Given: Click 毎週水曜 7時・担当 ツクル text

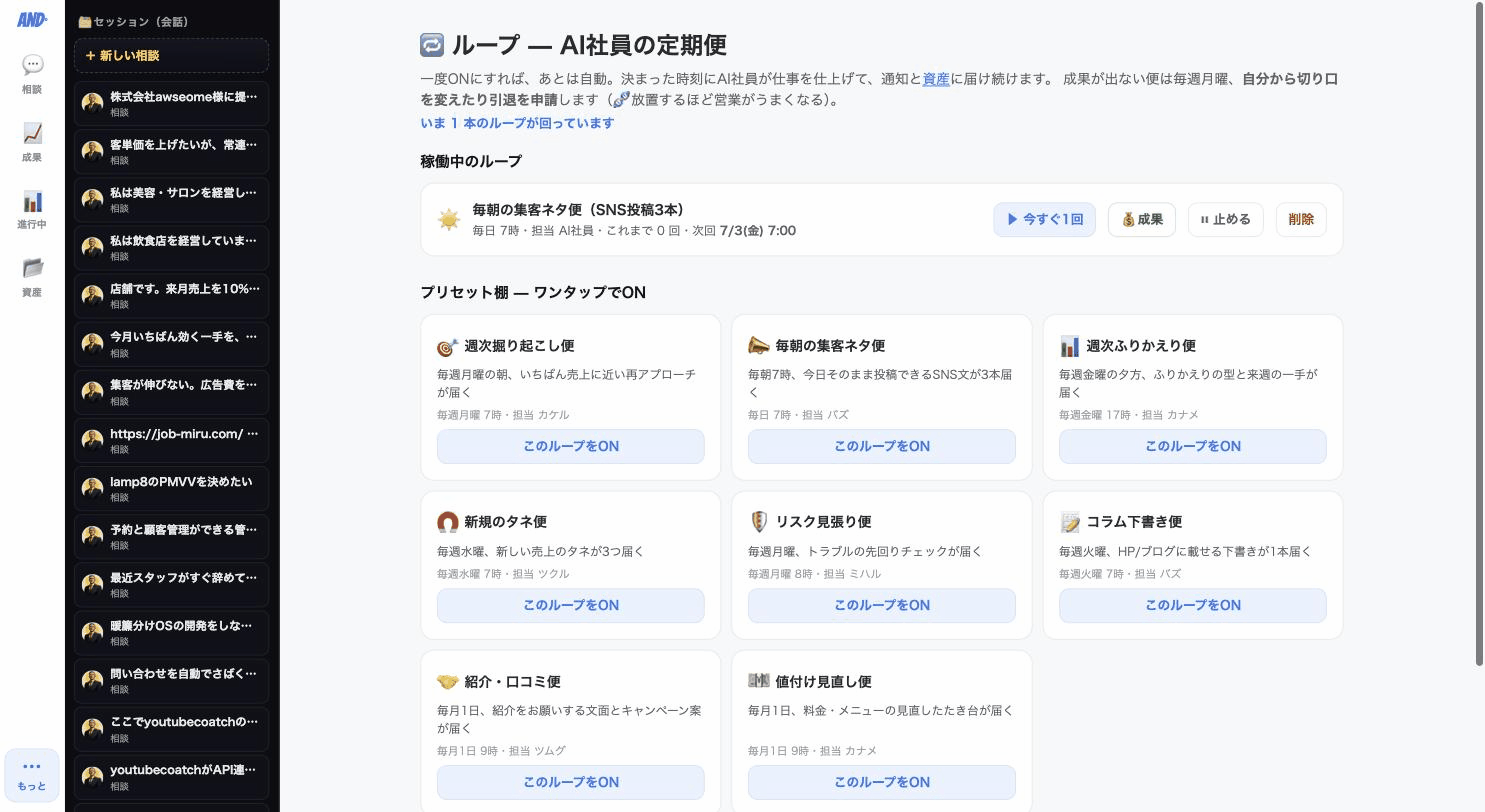Looking at the screenshot, I should (x=503, y=574).
